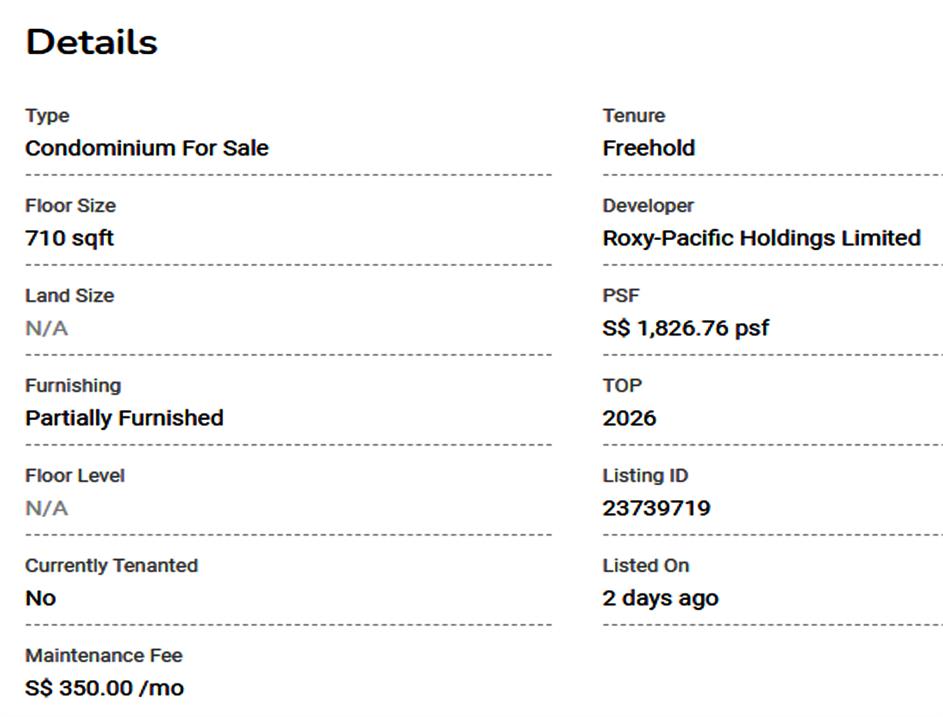
Task: Click the S$ 1,826.76 psf value
Action: (685, 328)
